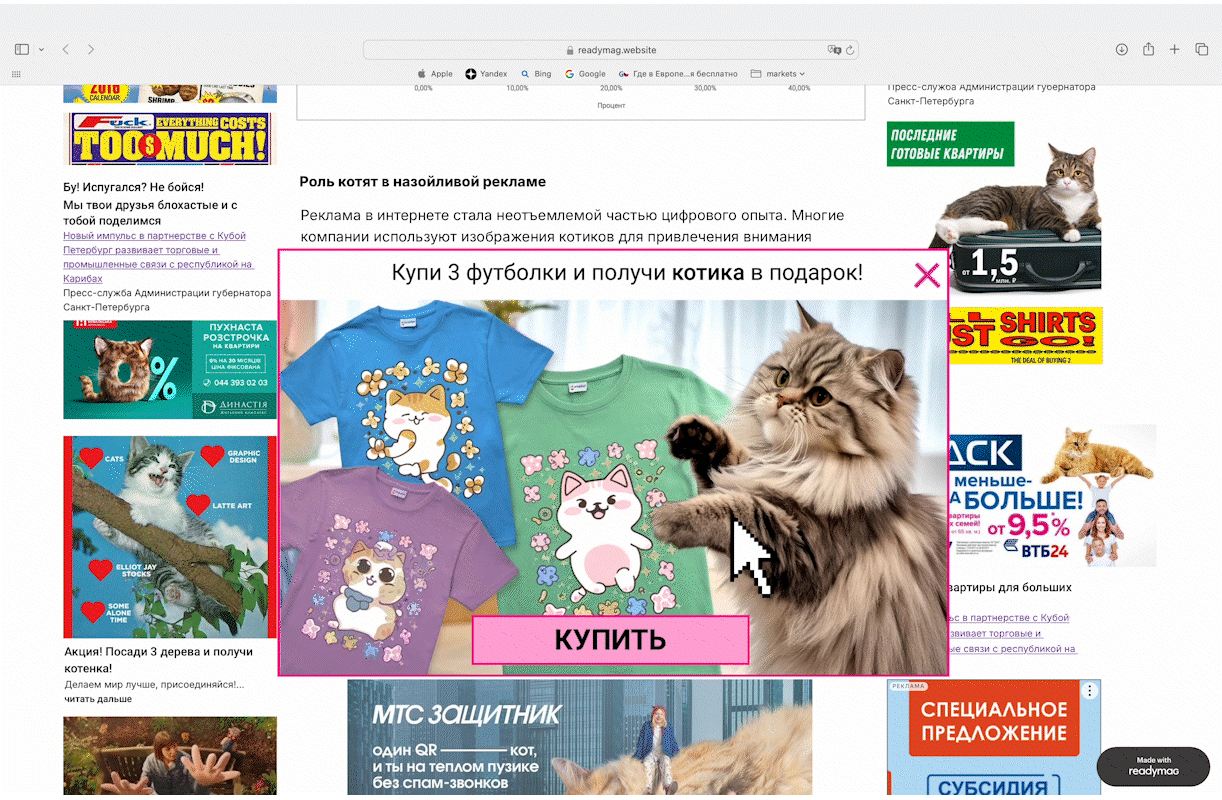Viewport: 1222px width, 800px height.
Task: Open the Bing bookmark
Action: (x=536, y=74)
